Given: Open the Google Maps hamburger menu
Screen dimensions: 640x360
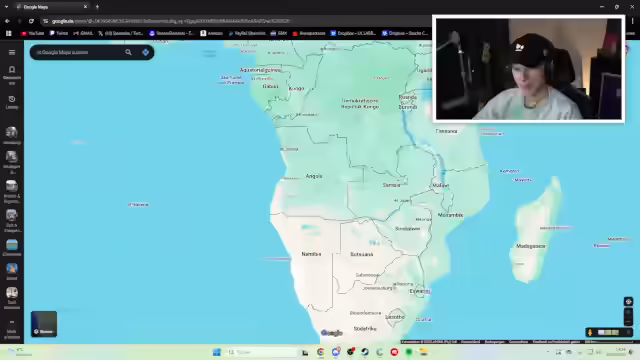Looking at the screenshot, I should (x=12, y=52).
